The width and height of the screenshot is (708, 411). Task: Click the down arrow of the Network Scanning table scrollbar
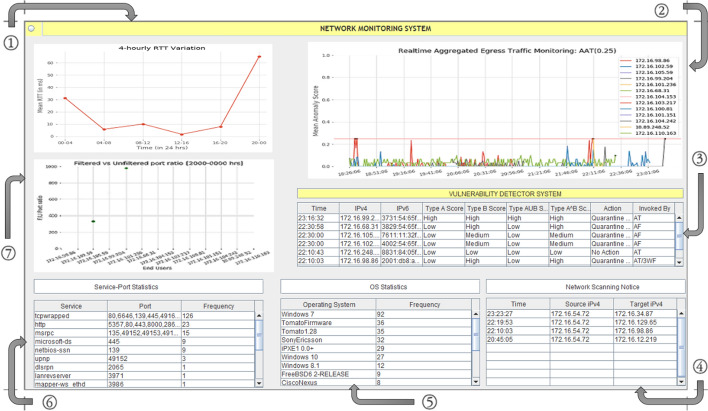[x=681, y=382]
